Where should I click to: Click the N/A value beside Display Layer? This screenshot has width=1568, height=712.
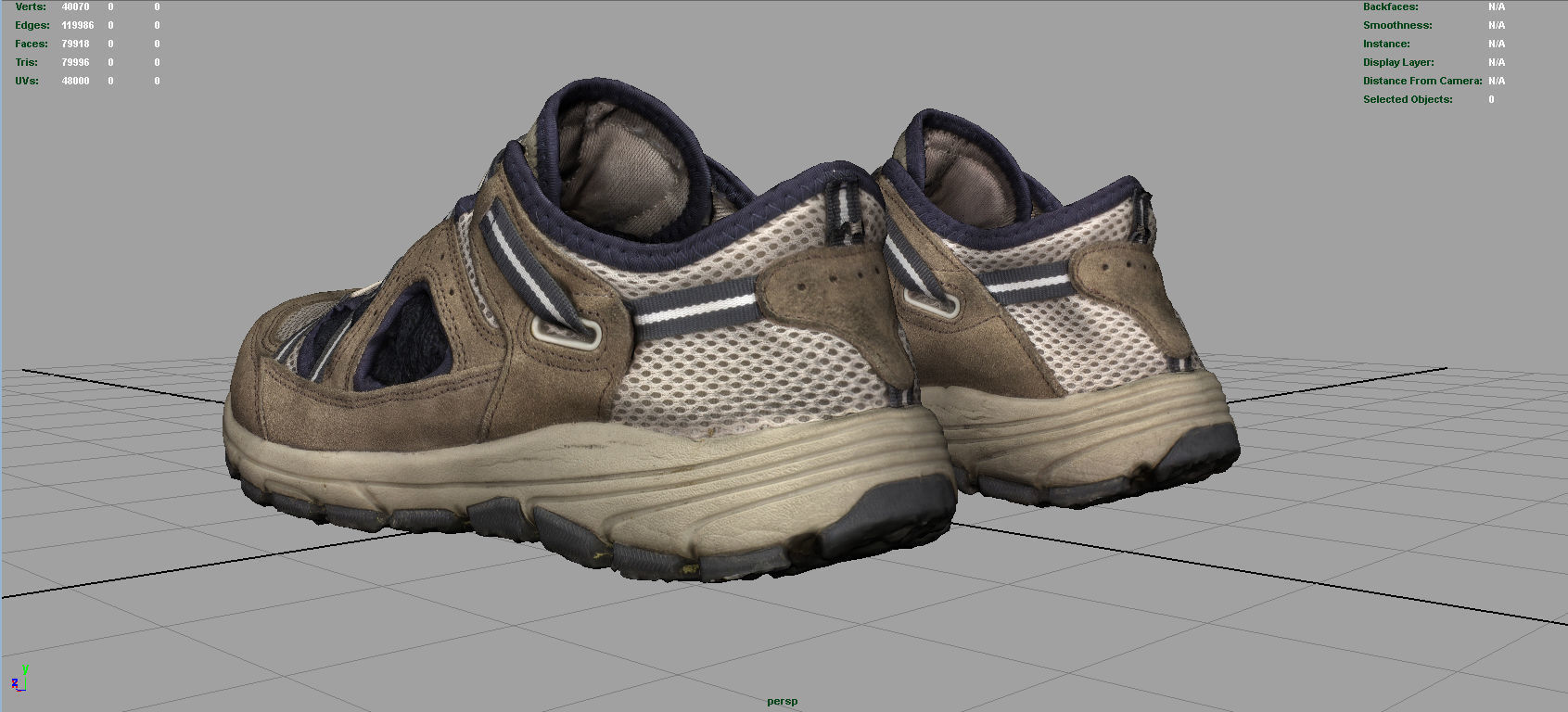tap(1497, 62)
